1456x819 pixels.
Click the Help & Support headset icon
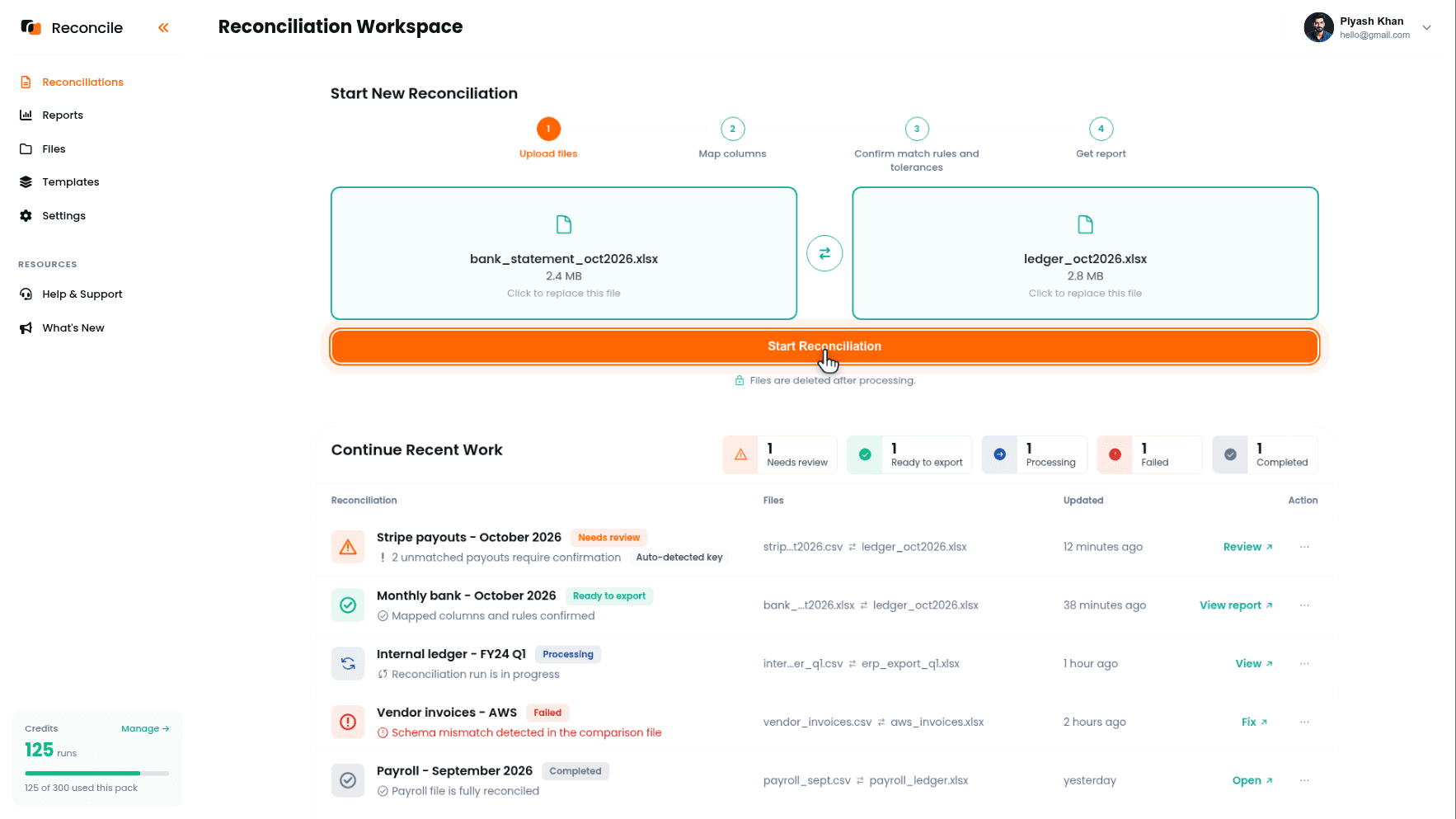pos(26,294)
